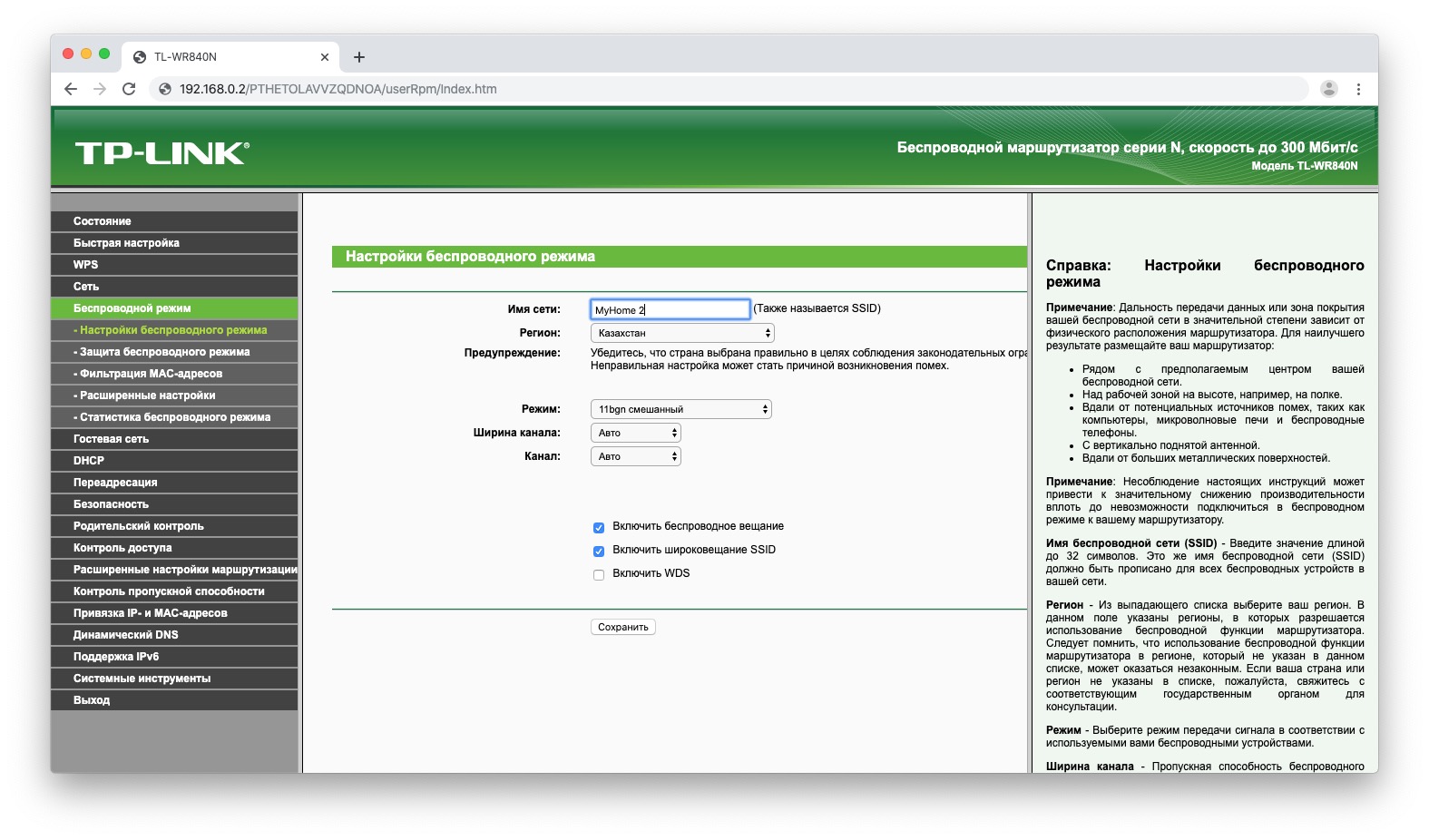
Task: Click the Сохранить button
Action: 623,627
